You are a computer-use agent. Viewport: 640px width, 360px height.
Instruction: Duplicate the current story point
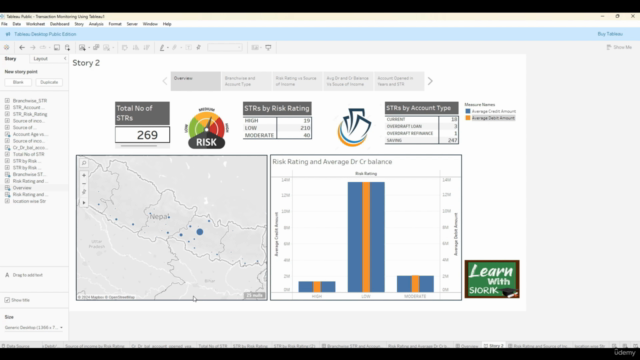point(49,82)
